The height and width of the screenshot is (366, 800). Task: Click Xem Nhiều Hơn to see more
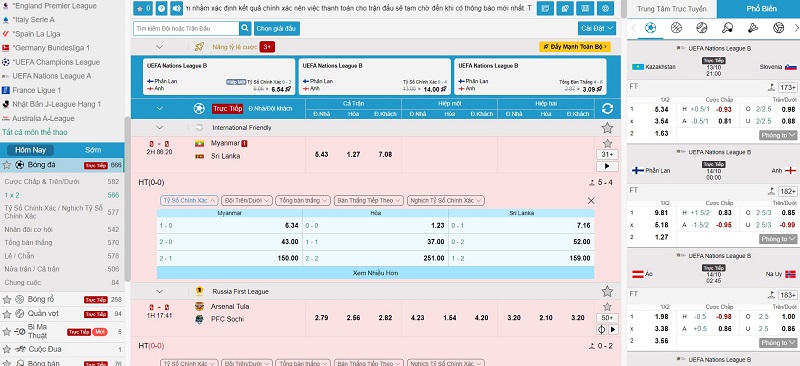pos(376,273)
